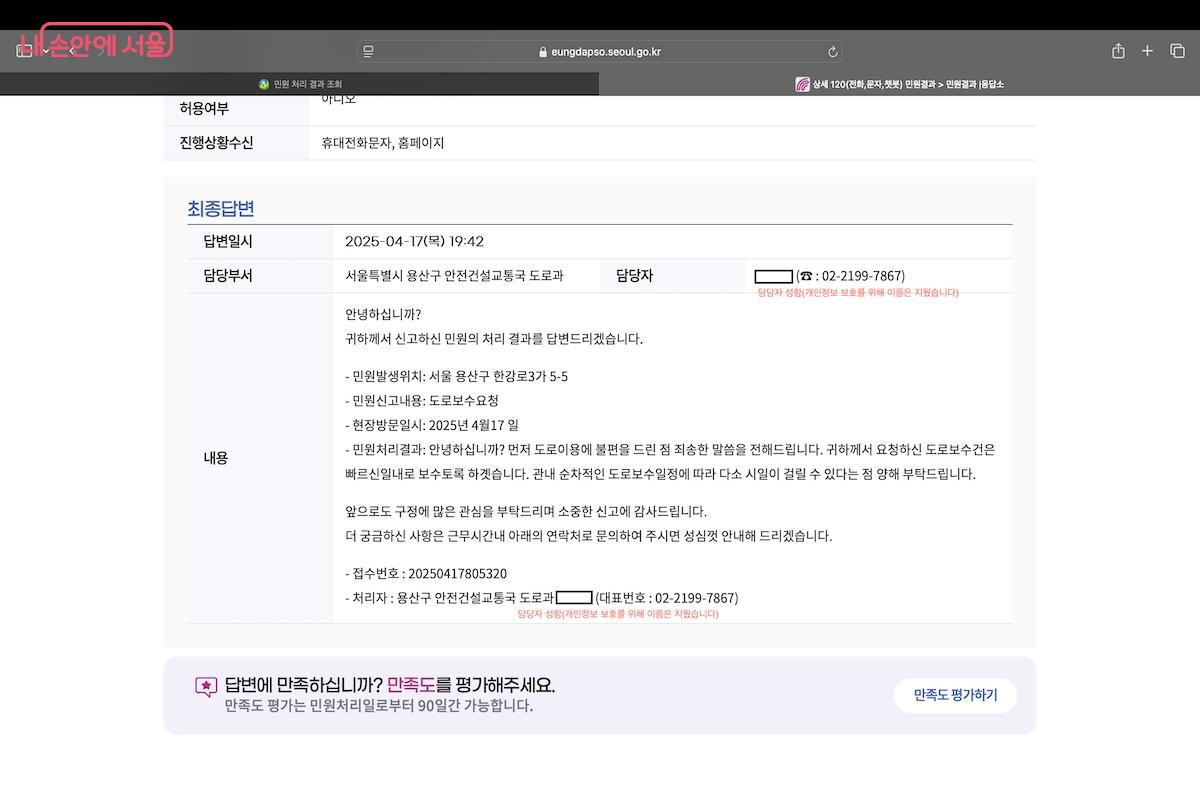The height and width of the screenshot is (800, 1200).
Task: Toggle the Safari sidebar
Action: [x=24, y=51]
